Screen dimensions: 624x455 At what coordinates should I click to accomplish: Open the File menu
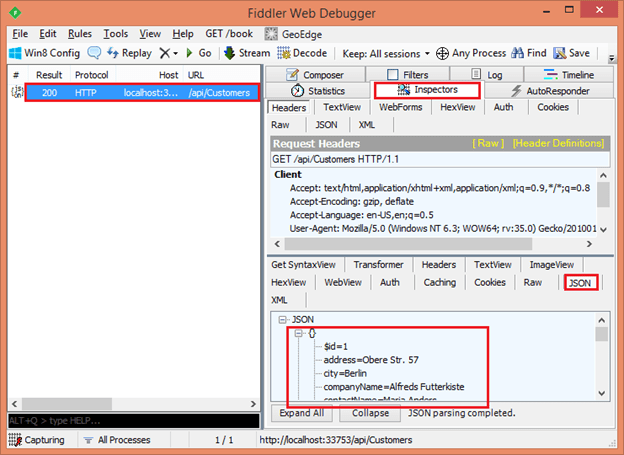(x=20, y=34)
